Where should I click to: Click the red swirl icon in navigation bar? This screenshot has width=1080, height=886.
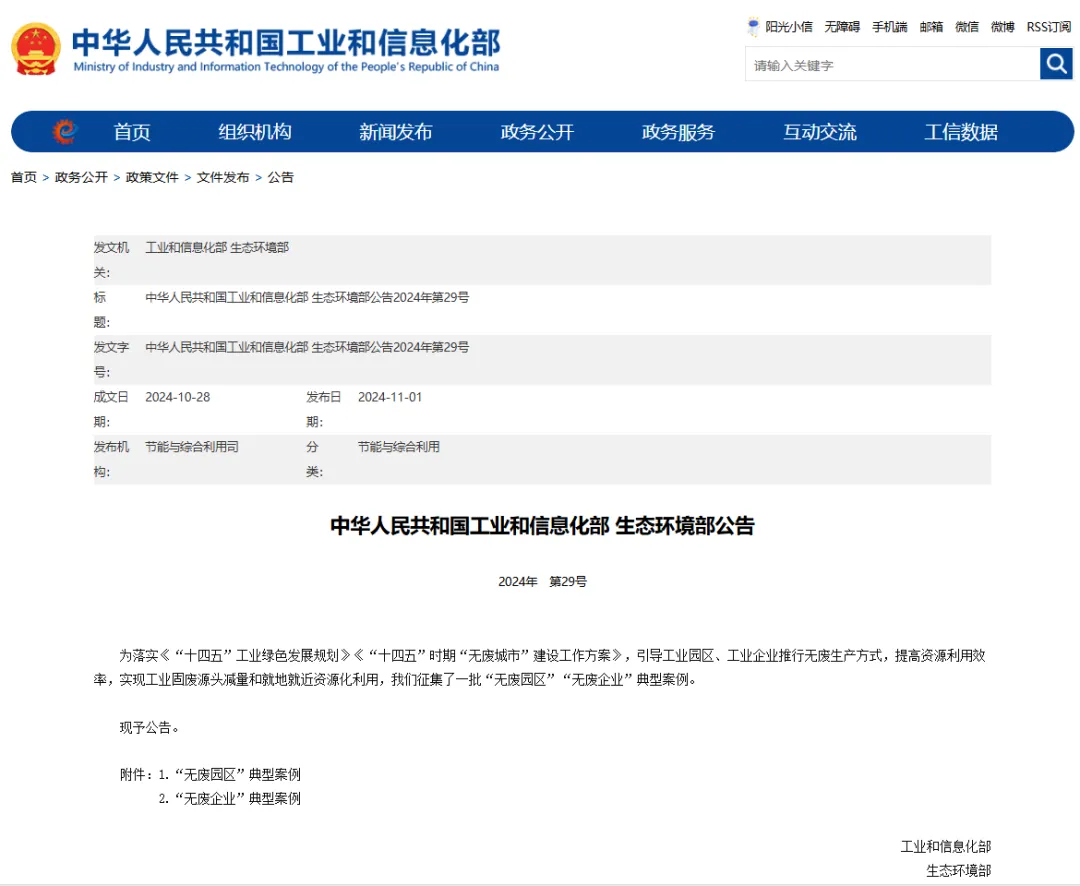click(x=65, y=132)
